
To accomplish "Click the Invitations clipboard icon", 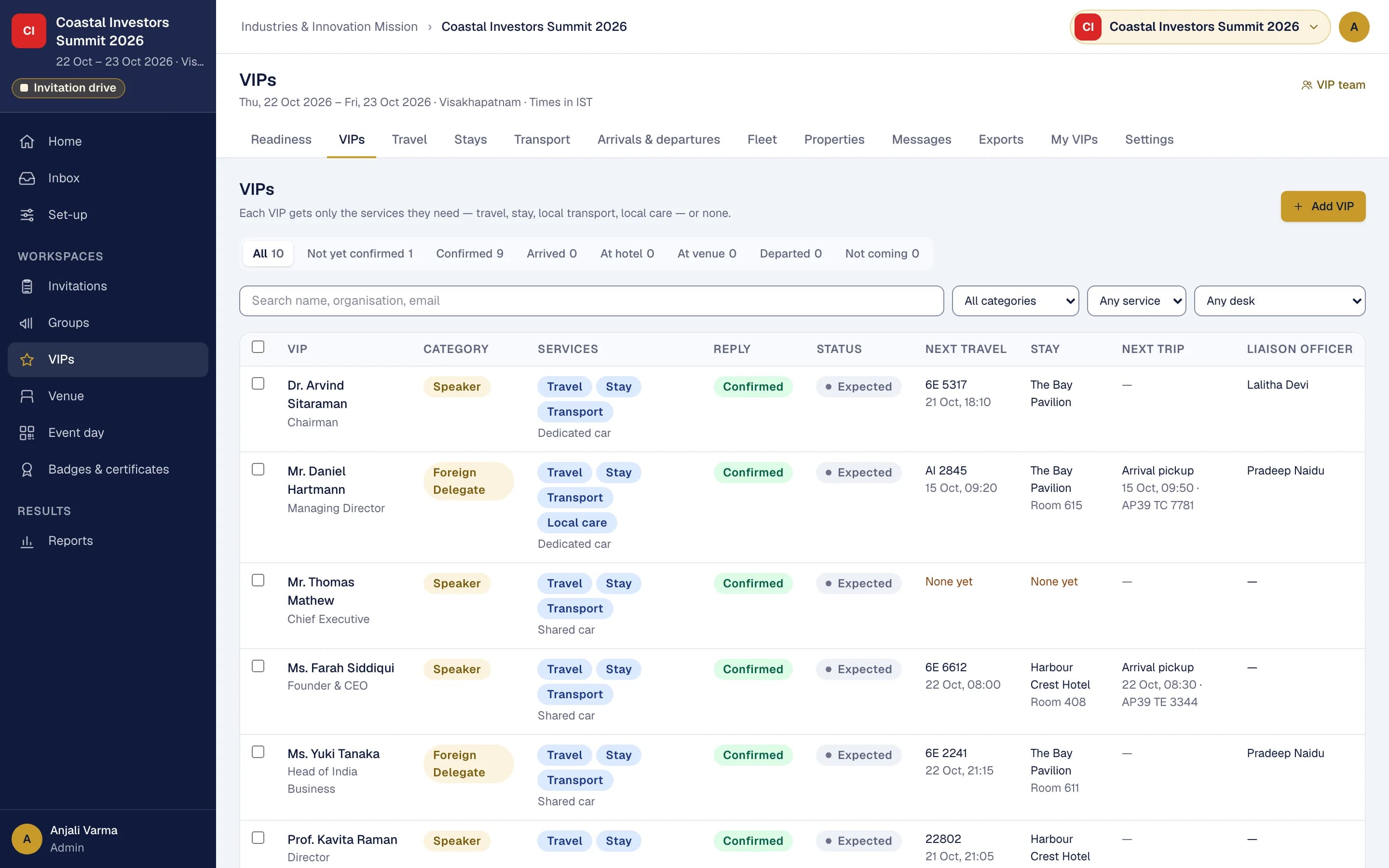I will [27, 286].
